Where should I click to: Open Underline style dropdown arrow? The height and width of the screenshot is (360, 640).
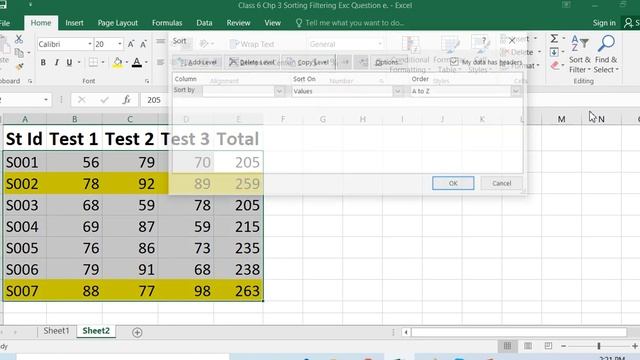(x=79, y=62)
